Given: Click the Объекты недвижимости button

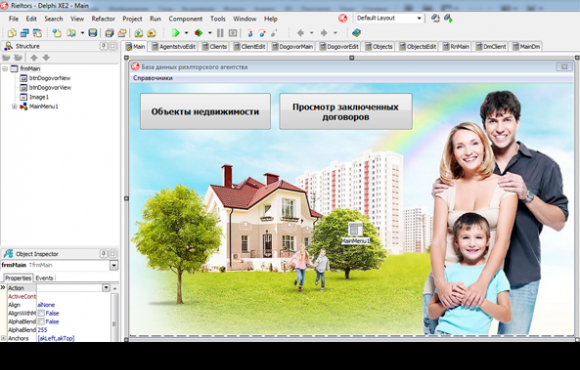Looking at the screenshot, I should coord(205,111).
